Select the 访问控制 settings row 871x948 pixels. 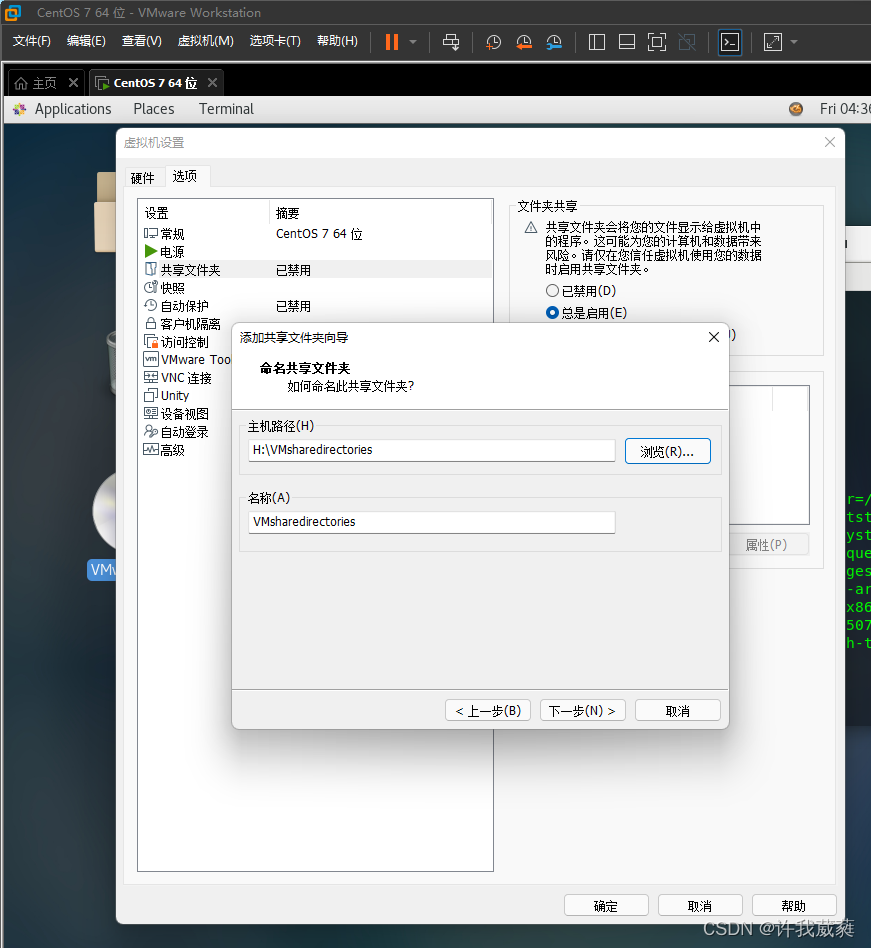click(x=186, y=342)
